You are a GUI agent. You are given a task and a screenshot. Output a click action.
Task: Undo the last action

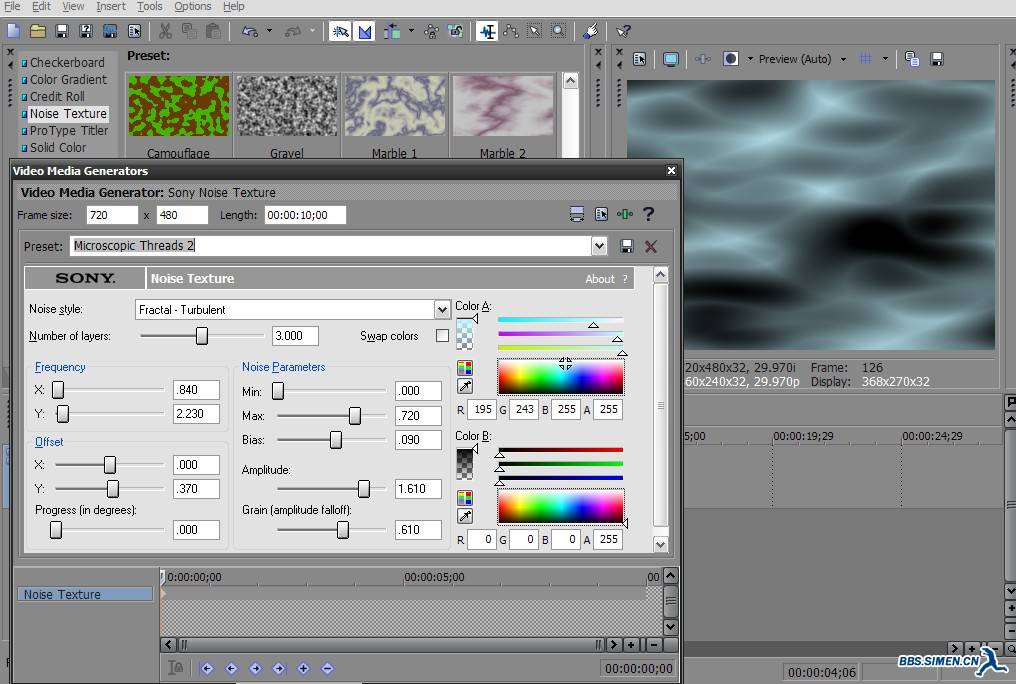[x=250, y=30]
